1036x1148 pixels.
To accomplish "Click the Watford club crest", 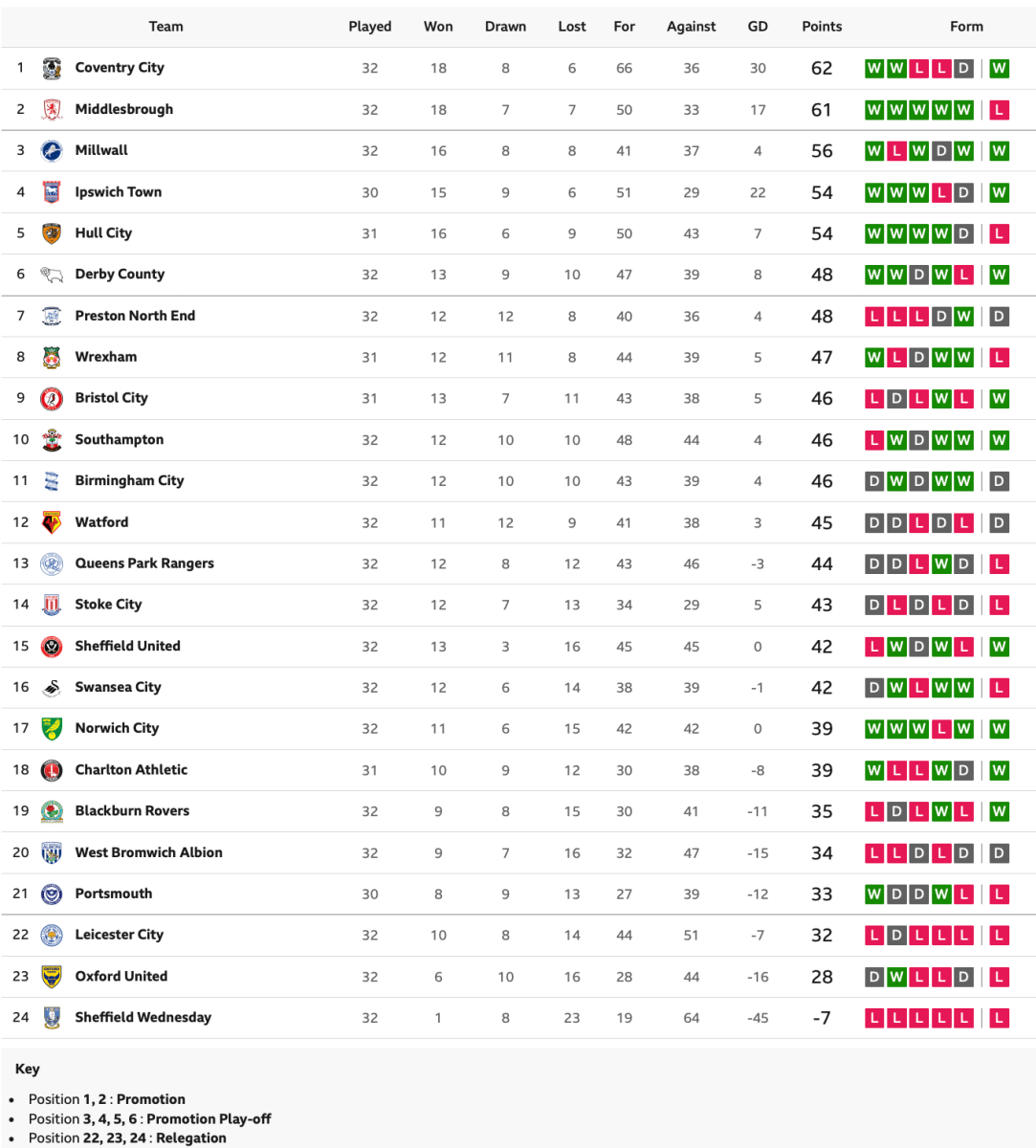I will point(52,522).
